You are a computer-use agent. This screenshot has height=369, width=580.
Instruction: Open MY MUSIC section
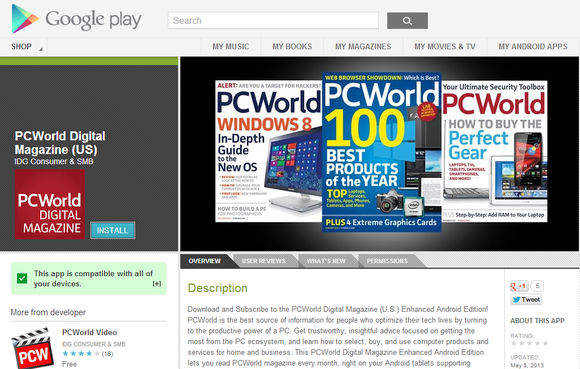point(231,47)
